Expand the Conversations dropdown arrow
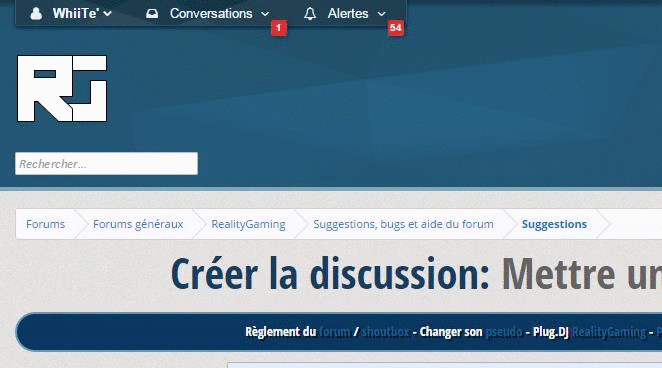The image size is (662, 368). pos(265,14)
